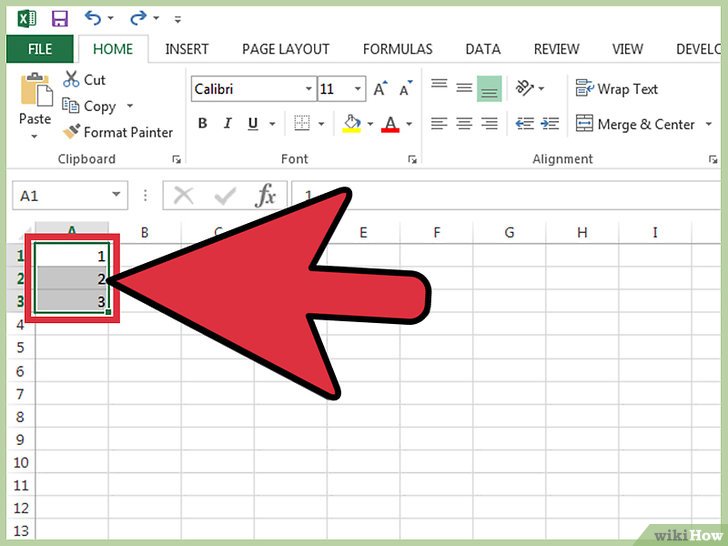Screen dimensions: 728x546
Task: Switch to the HOME tab
Action: (x=113, y=49)
